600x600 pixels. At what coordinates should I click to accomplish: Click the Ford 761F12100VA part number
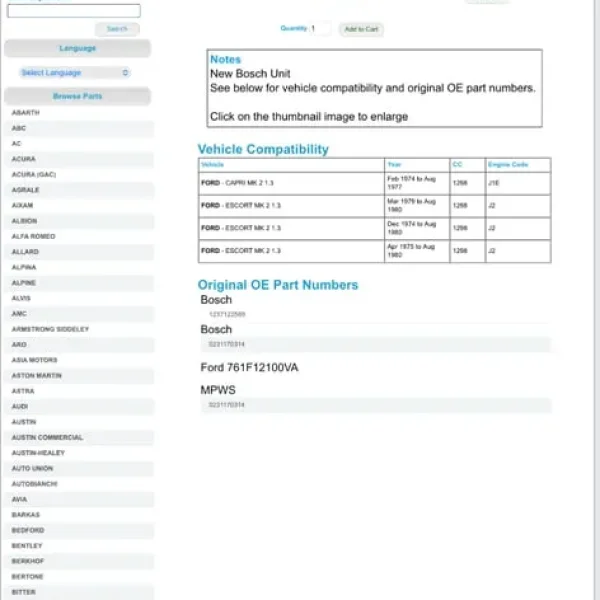pos(249,368)
